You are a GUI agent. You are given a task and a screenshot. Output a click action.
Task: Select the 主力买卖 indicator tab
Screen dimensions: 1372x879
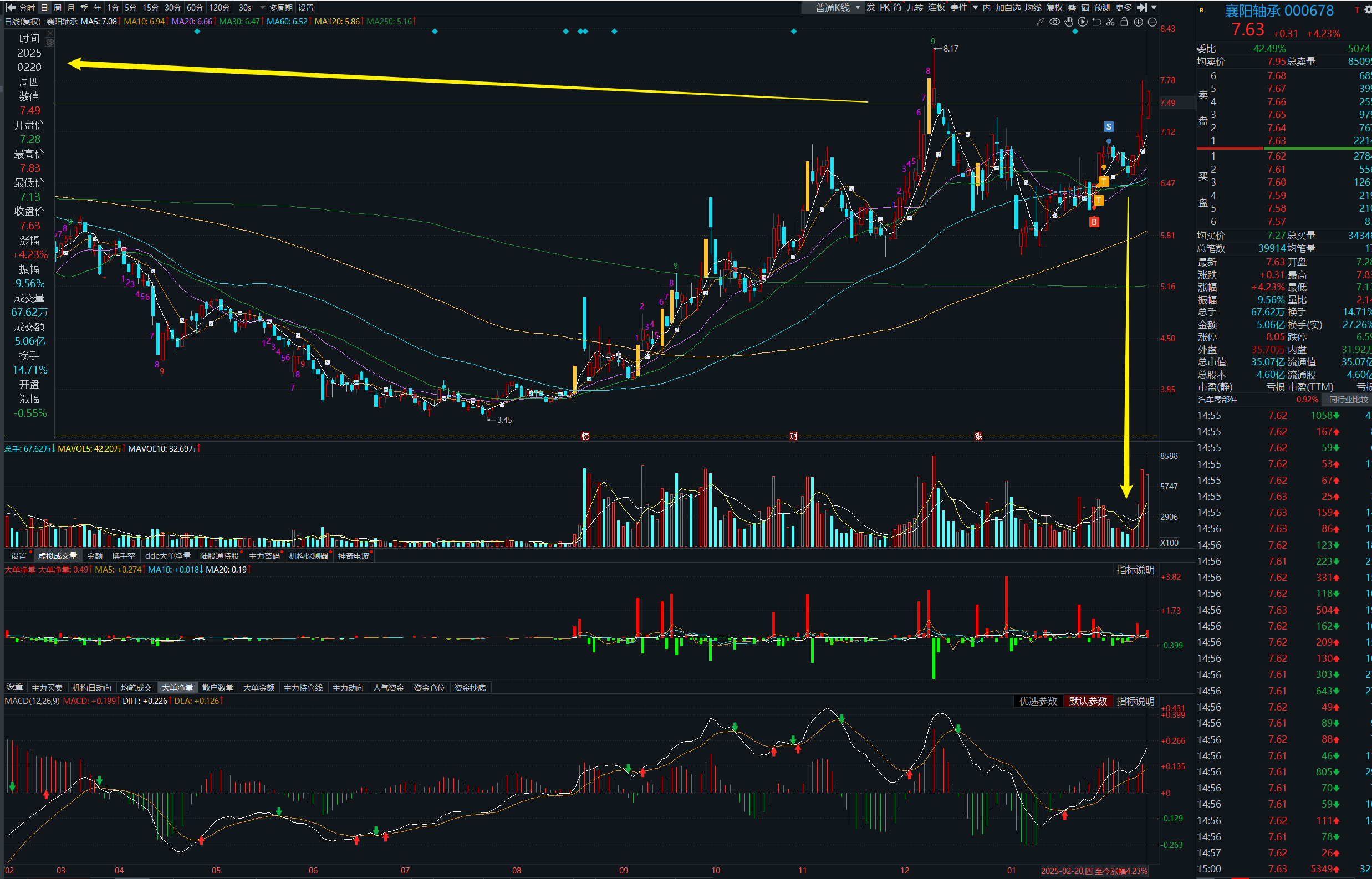47,688
